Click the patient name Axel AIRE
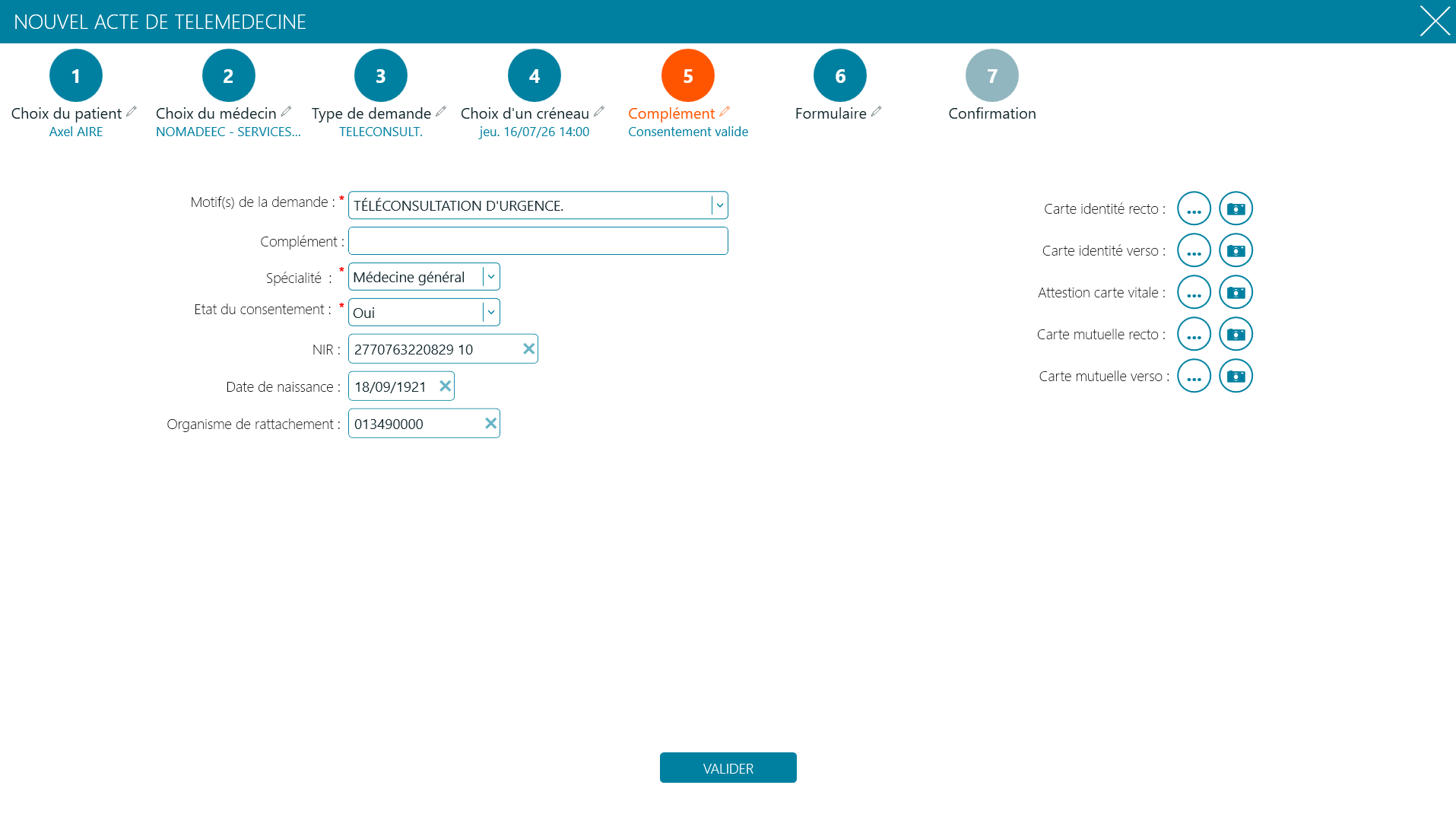 click(x=76, y=132)
